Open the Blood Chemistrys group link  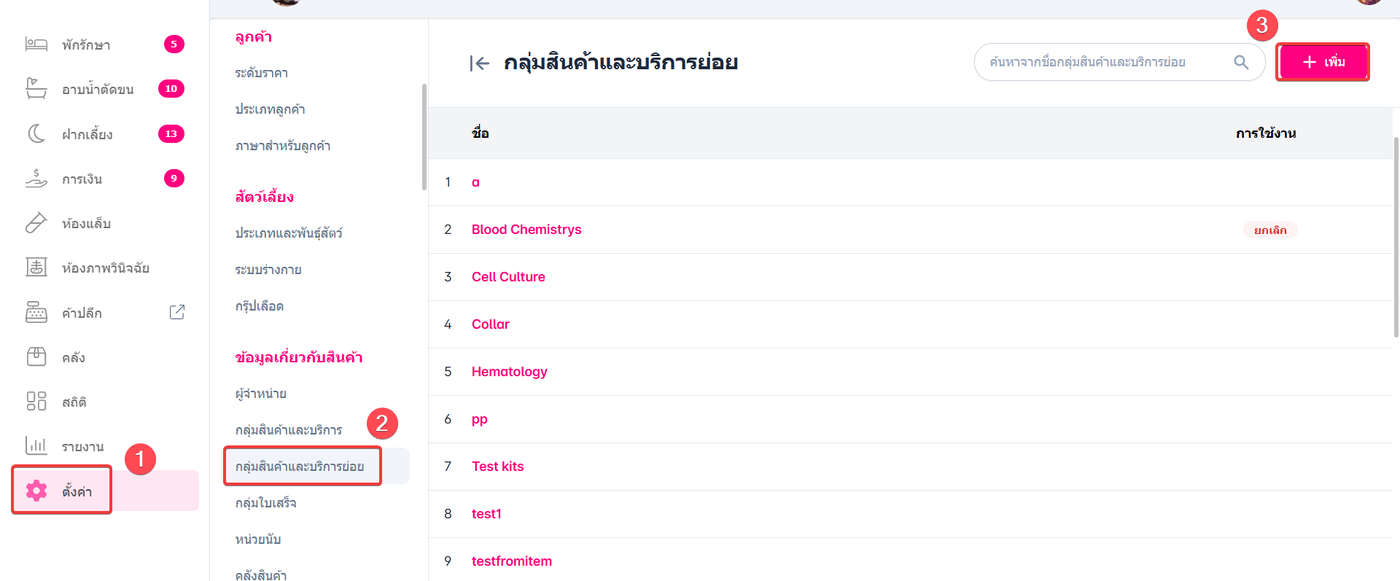[x=526, y=229]
